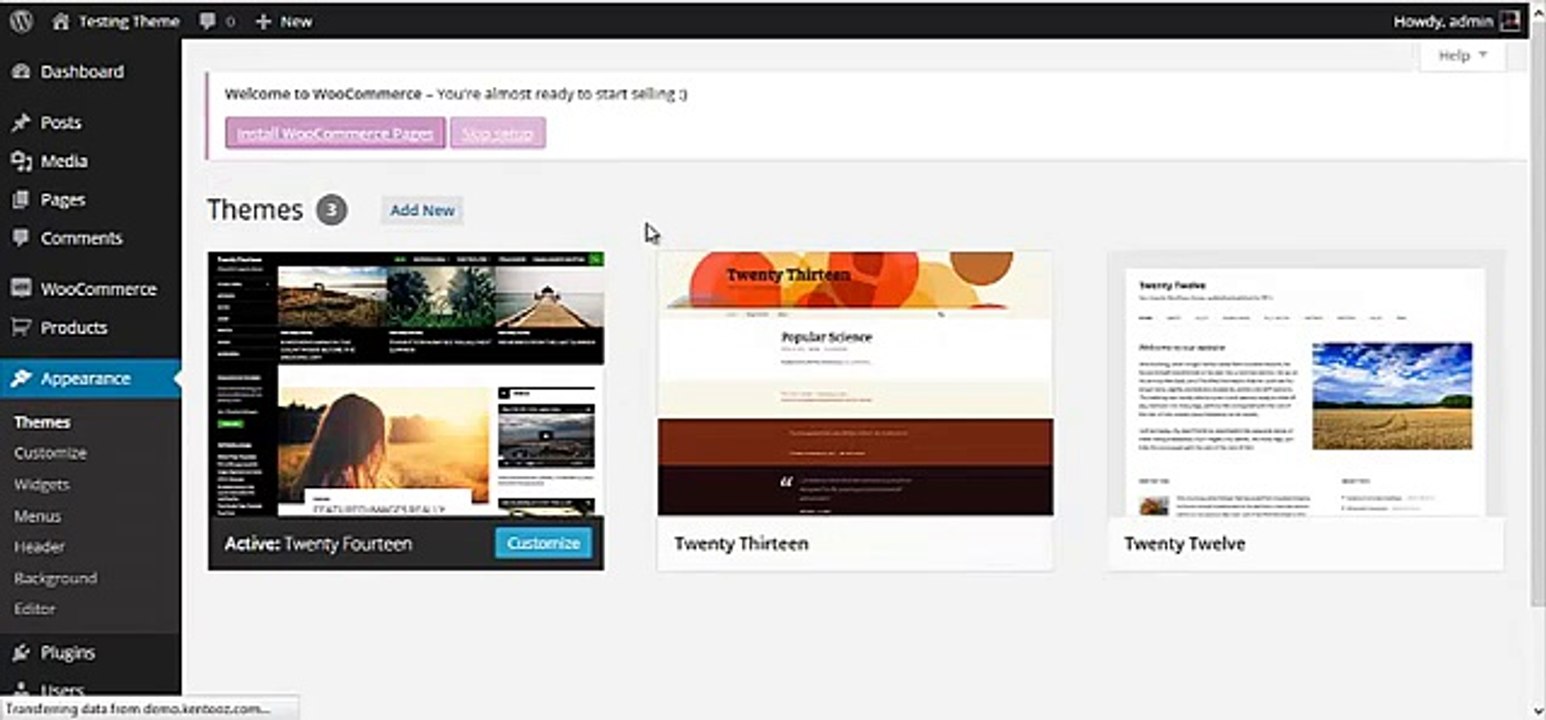Open the Help dropdown

click(x=1462, y=55)
